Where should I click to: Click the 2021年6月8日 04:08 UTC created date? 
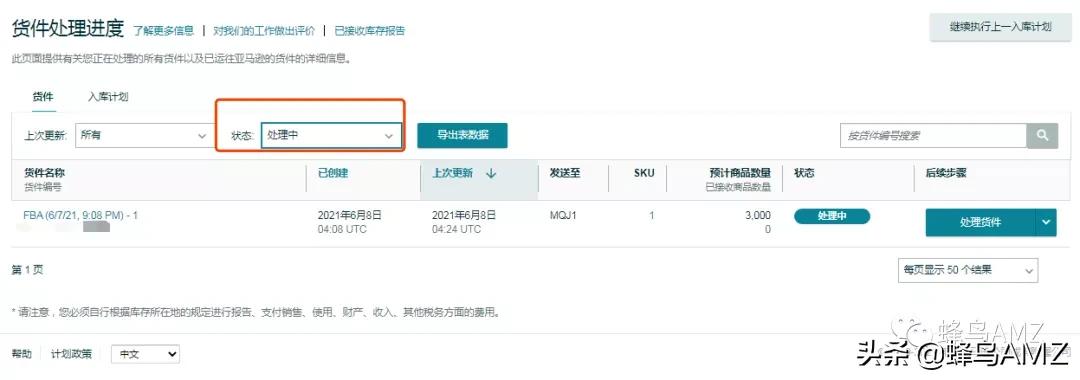coord(350,222)
